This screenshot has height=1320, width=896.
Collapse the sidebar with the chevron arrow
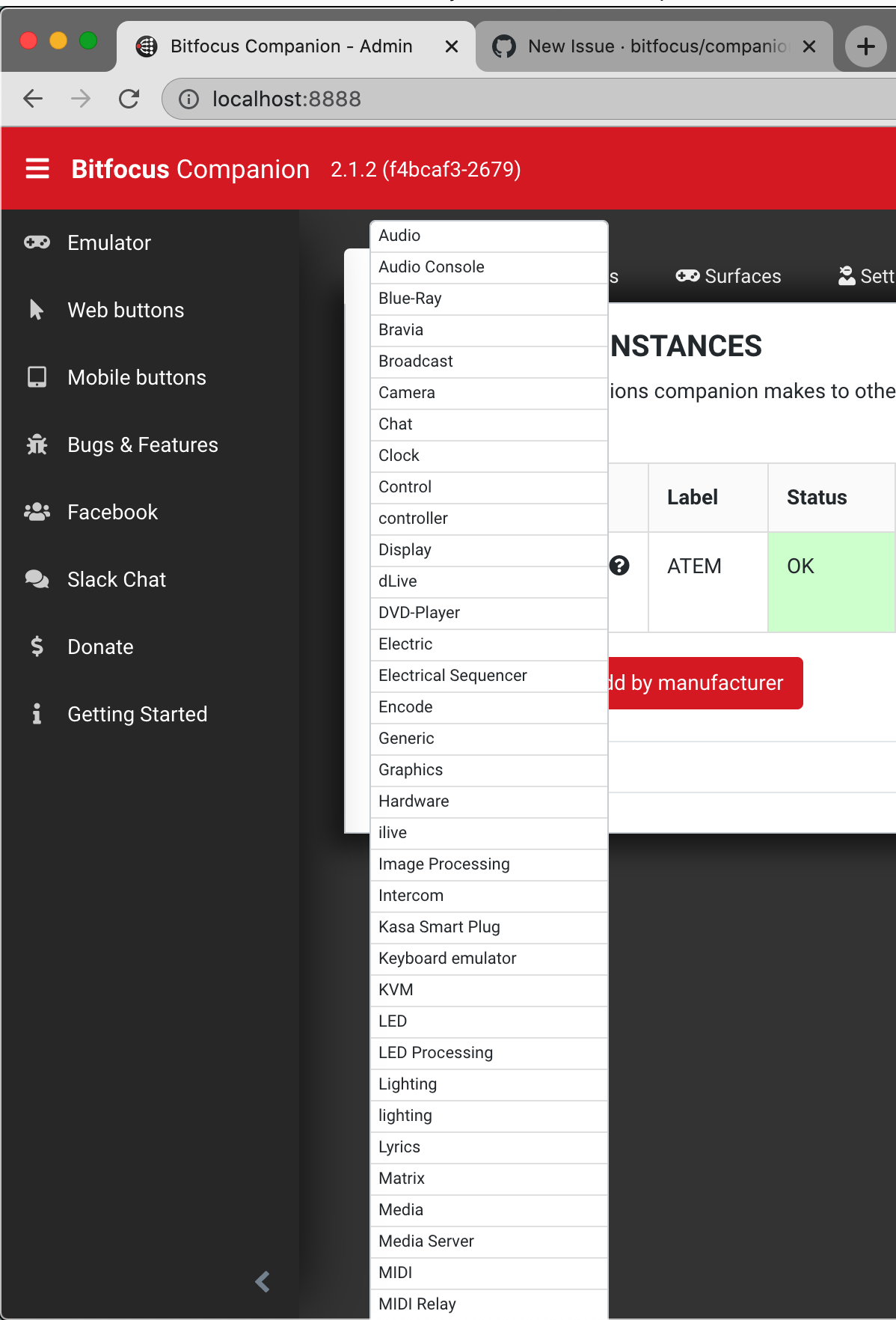[x=263, y=1282]
